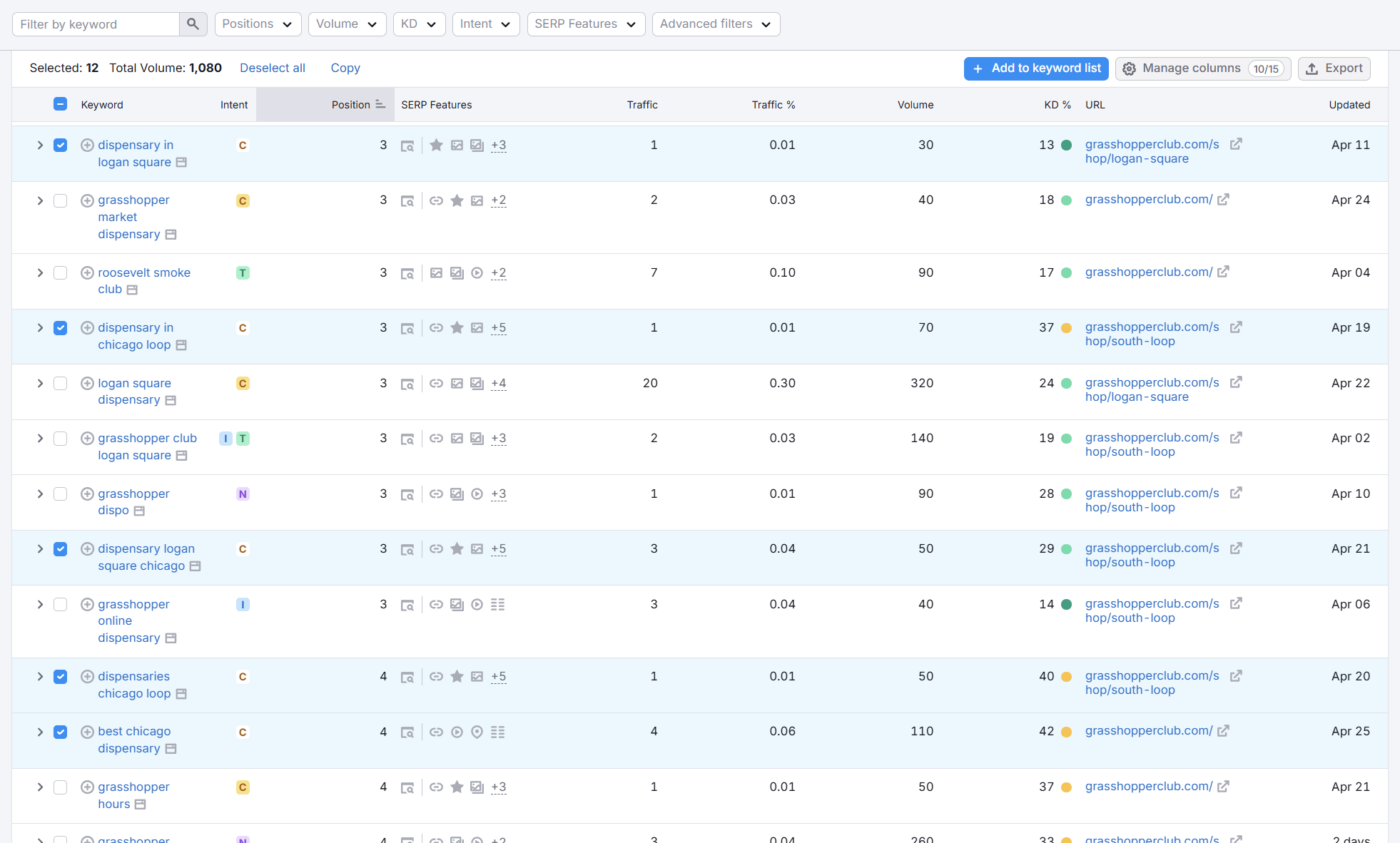Toggle the select-all checkbox in table header

tap(61, 104)
